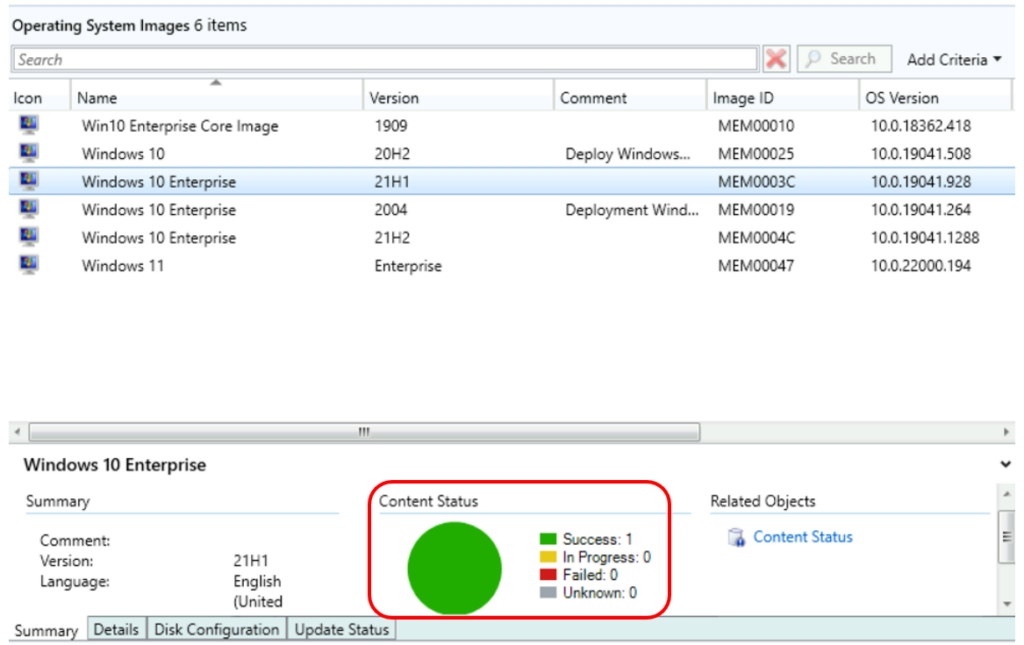Sort by the Version column header
This screenshot has height=645, width=1024.
458,98
